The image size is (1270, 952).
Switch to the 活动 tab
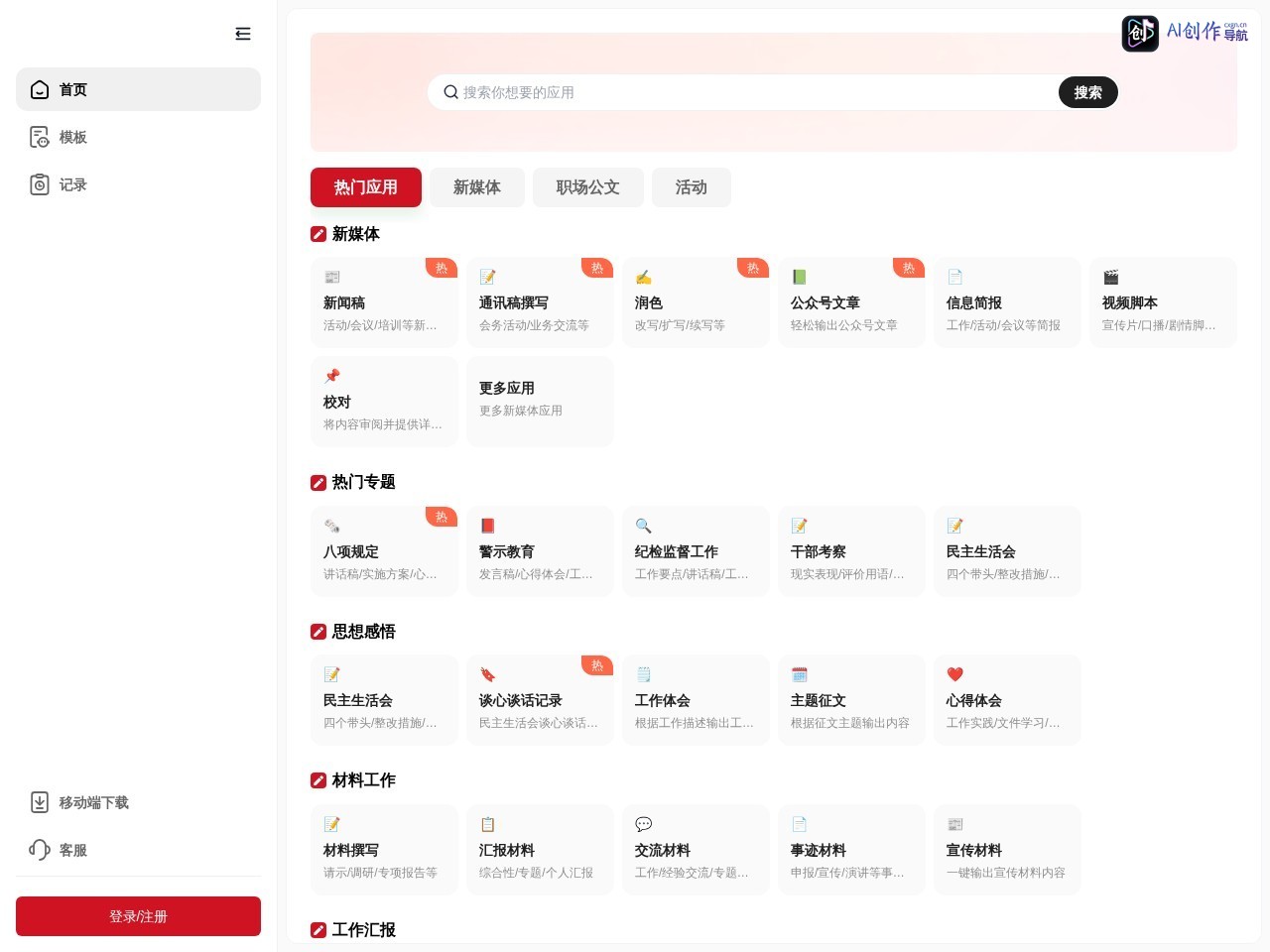[692, 187]
